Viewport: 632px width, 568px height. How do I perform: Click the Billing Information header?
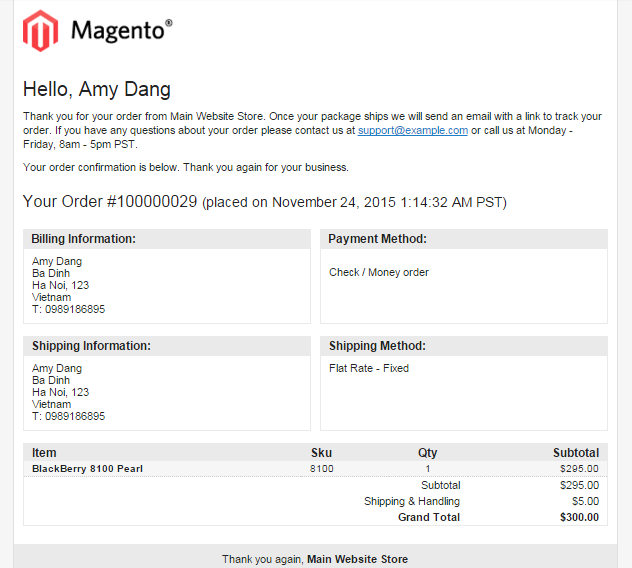pos(83,239)
